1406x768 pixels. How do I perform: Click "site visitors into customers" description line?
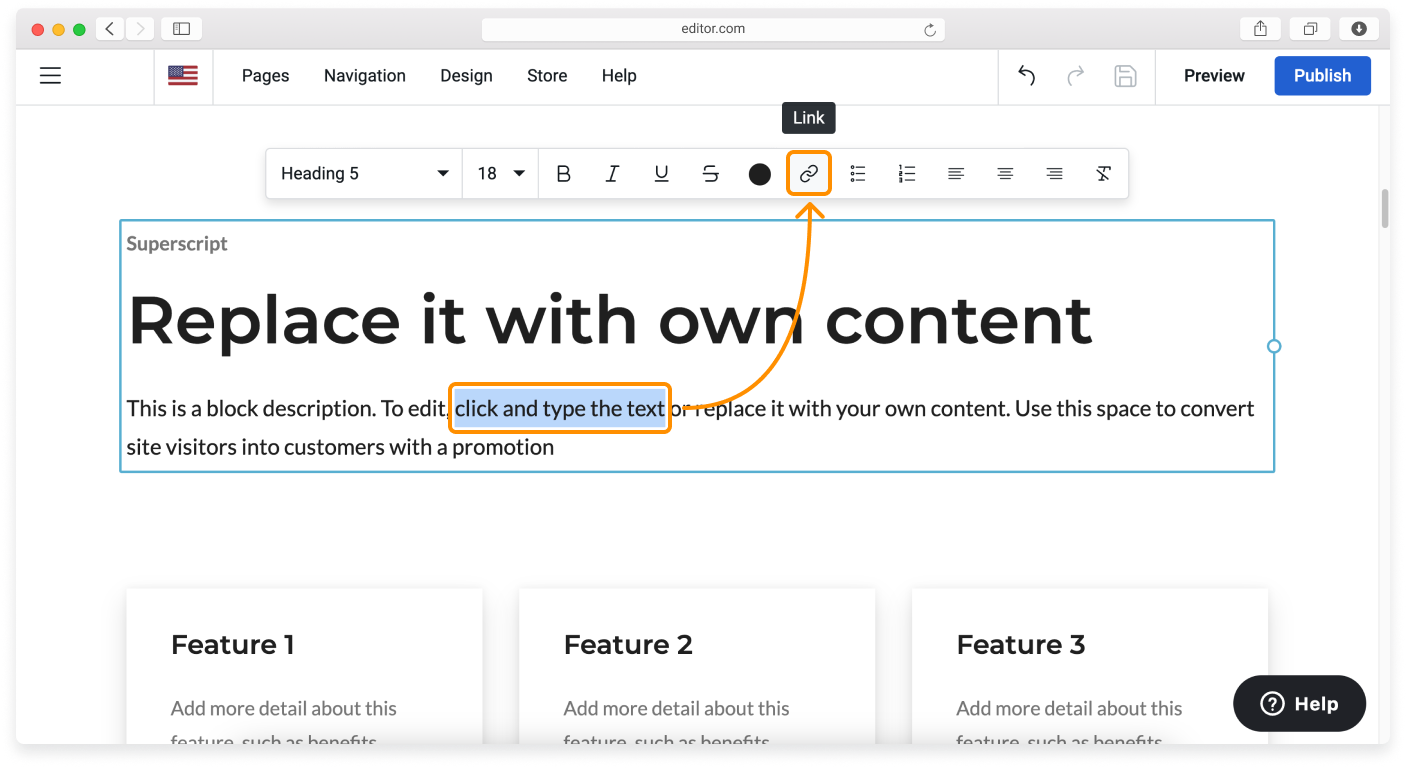(x=340, y=447)
